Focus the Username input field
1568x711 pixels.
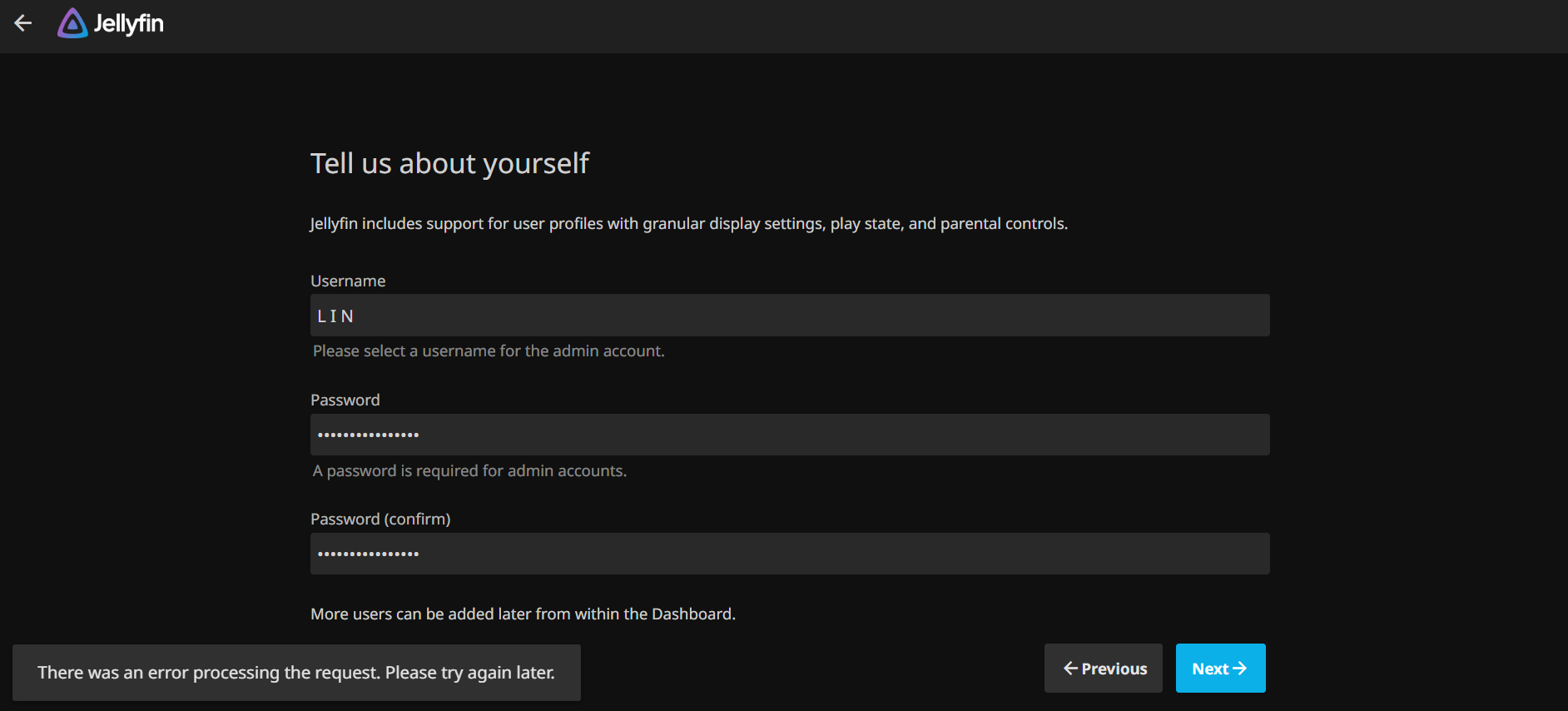pos(789,316)
